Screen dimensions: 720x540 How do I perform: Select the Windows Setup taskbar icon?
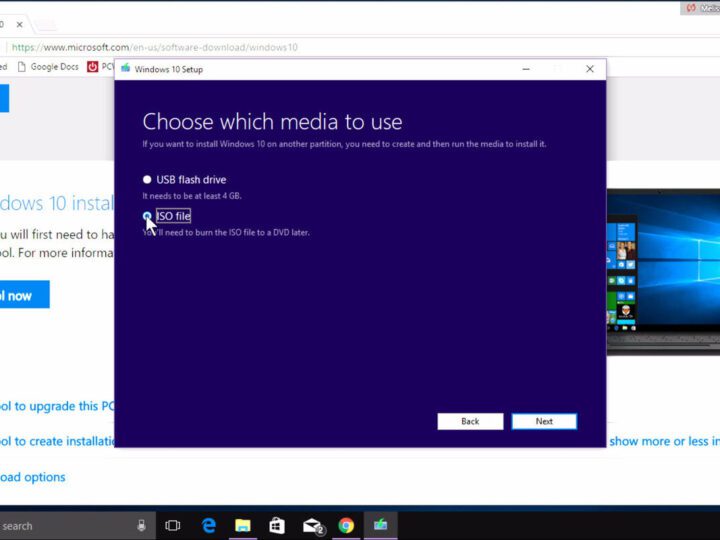click(x=381, y=525)
